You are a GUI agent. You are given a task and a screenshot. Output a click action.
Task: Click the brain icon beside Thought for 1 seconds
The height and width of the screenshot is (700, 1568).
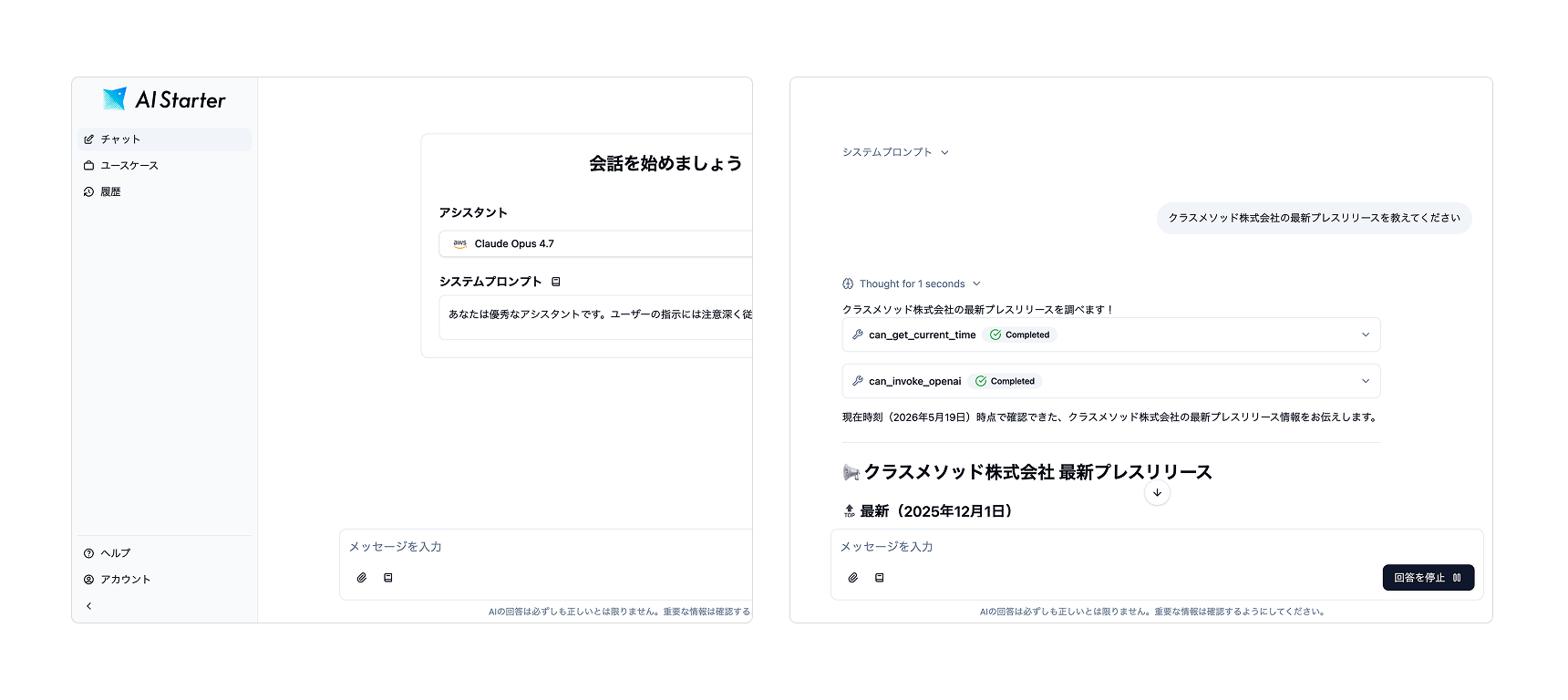(x=848, y=284)
